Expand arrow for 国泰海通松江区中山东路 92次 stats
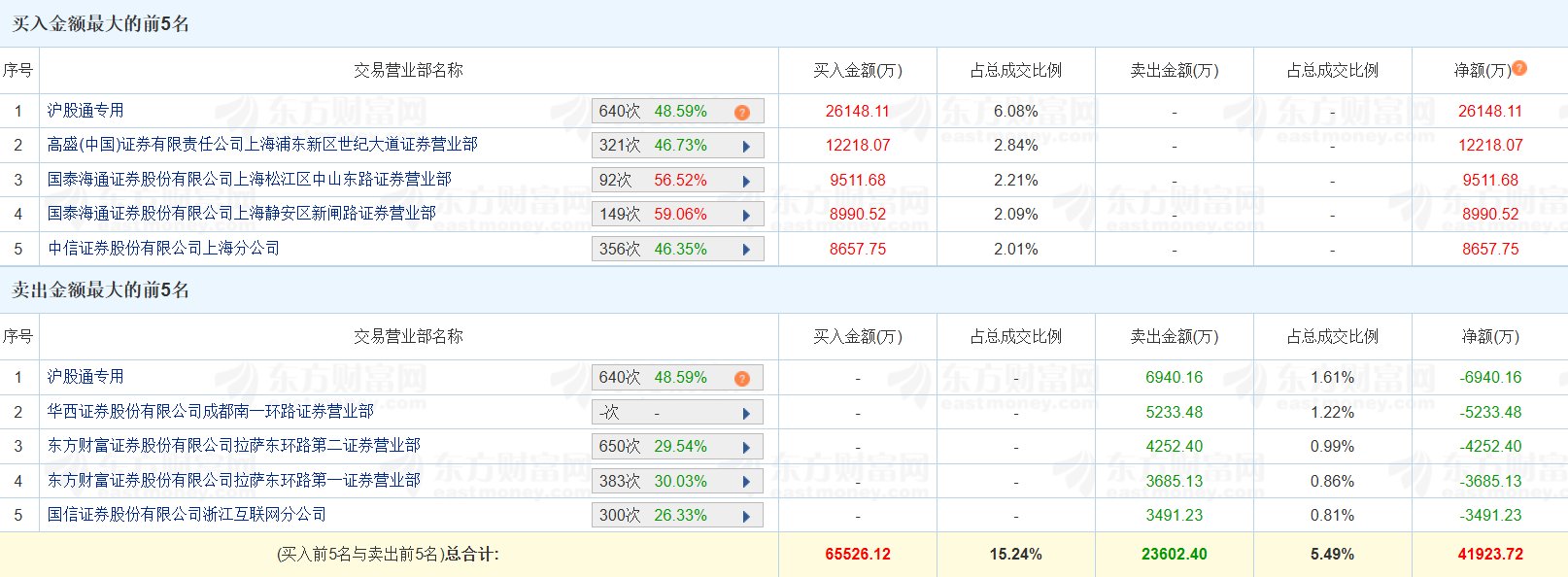 tap(746, 182)
